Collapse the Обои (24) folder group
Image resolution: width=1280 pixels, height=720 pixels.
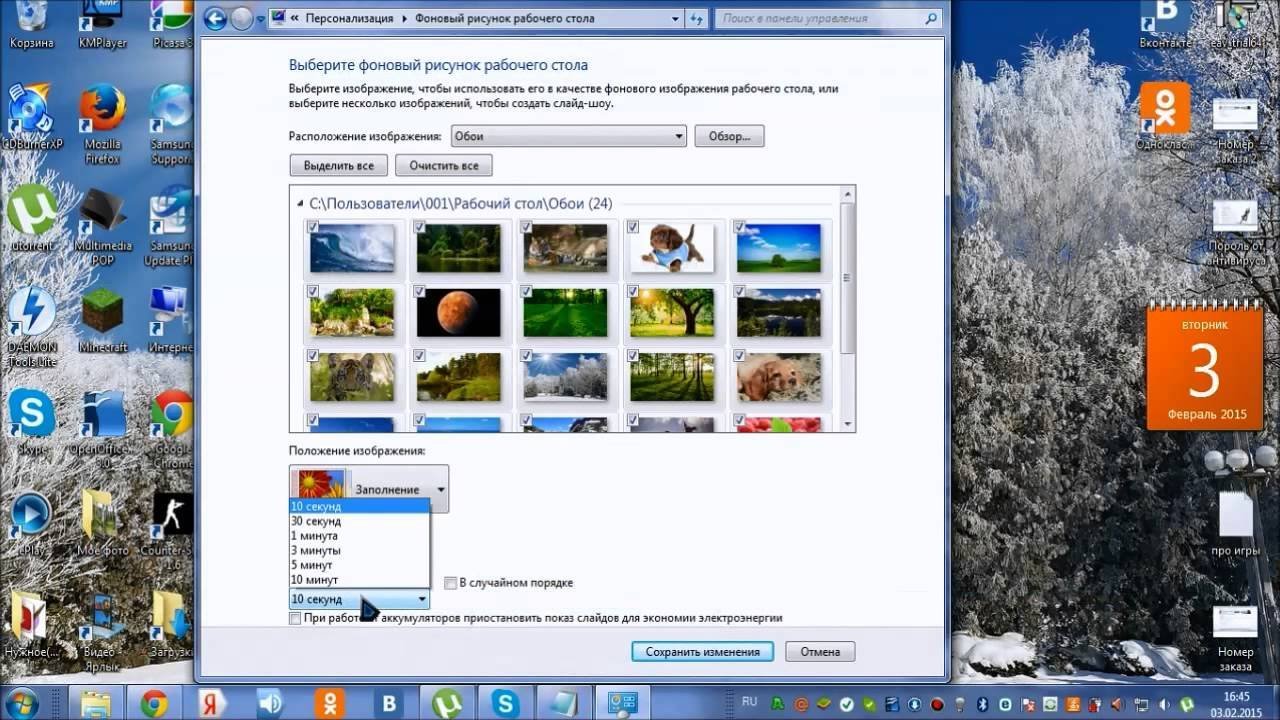301,204
